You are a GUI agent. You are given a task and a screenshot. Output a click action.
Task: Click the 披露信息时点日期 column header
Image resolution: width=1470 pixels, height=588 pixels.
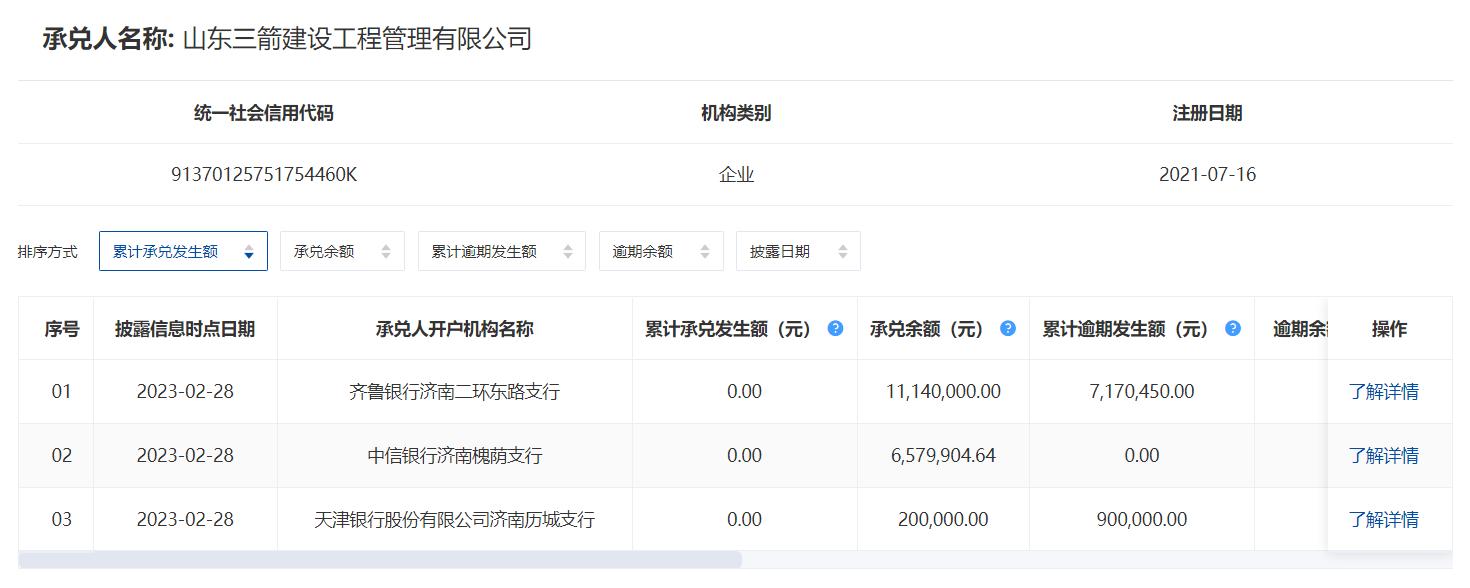(185, 328)
